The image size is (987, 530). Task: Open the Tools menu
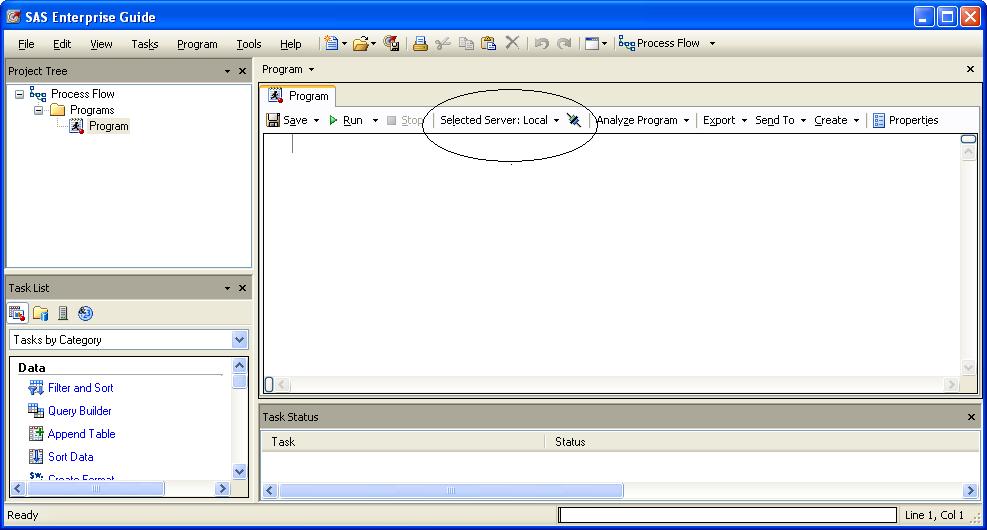coord(249,44)
